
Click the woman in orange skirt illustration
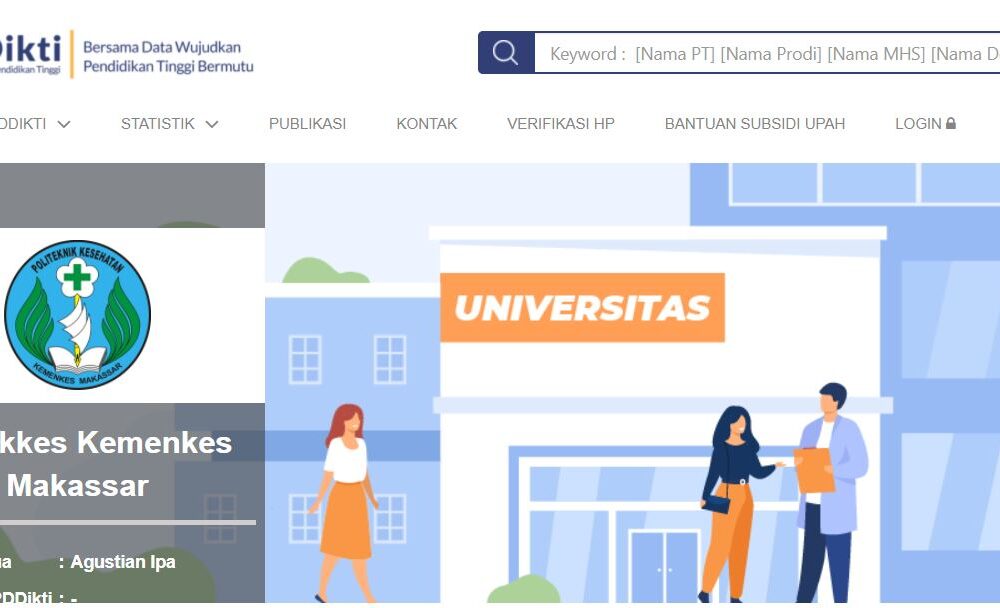click(345, 503)
